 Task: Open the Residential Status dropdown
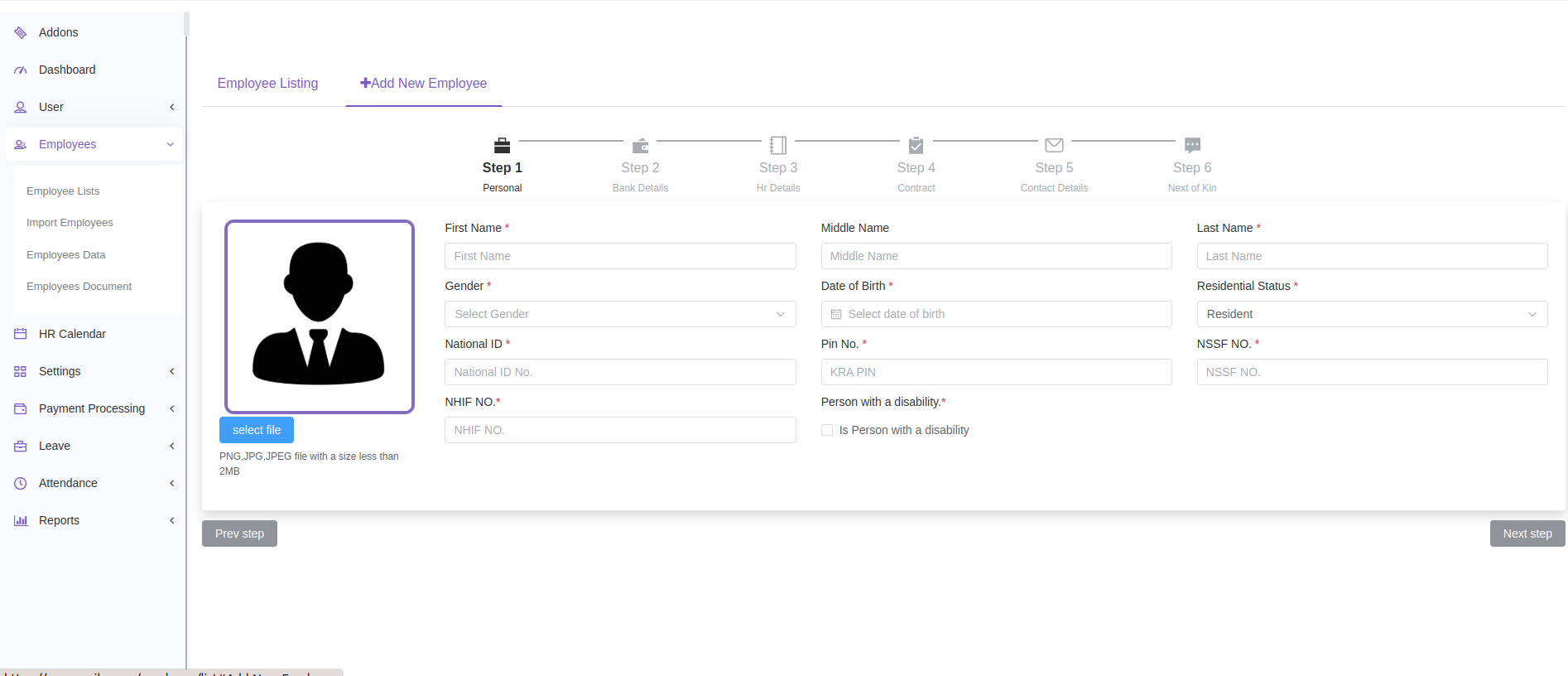point(1371,314)
